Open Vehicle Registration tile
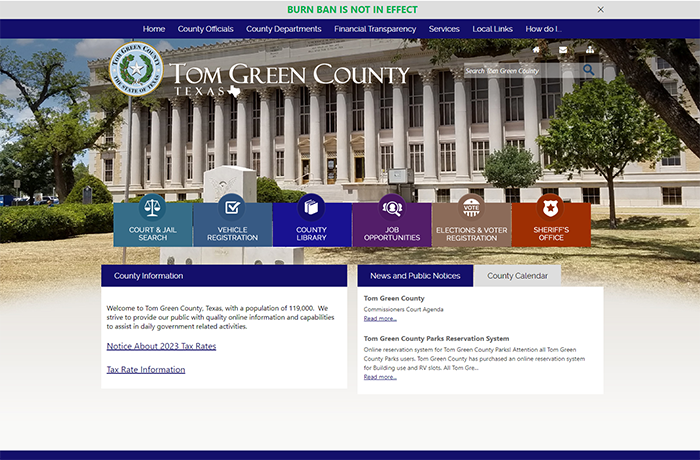This screenshot has height=460, width=700. coord(232,225)
